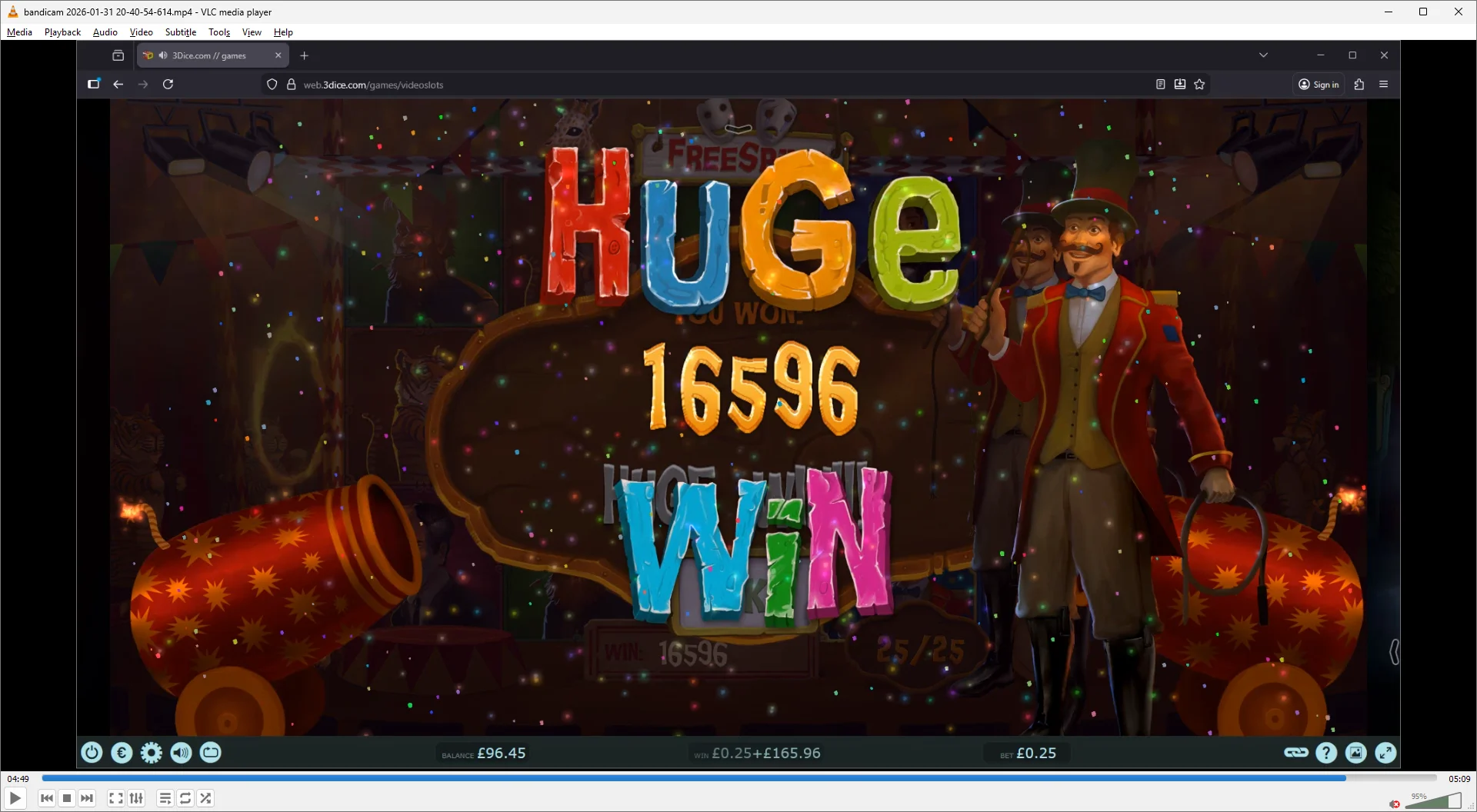Click total duration 05:09 label

point(1459,779)
